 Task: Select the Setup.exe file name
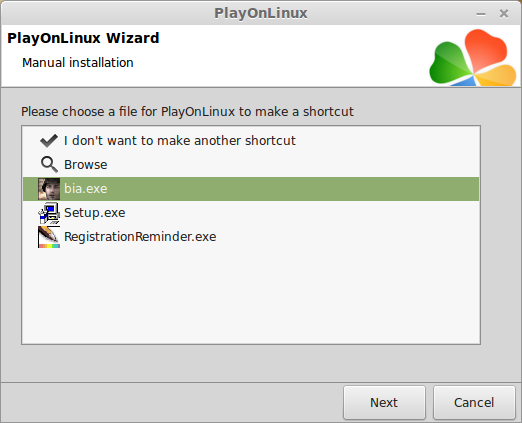[x=95, y=213]
